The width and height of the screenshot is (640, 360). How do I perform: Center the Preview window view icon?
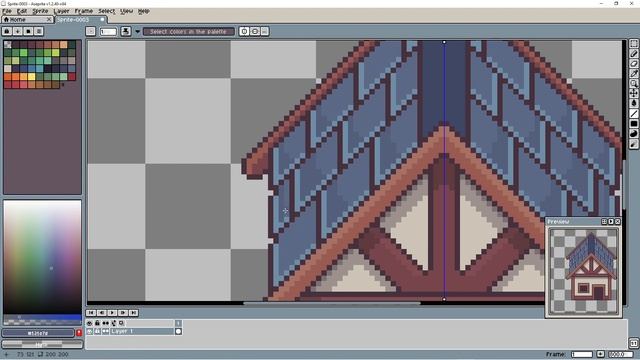(604, 221)
